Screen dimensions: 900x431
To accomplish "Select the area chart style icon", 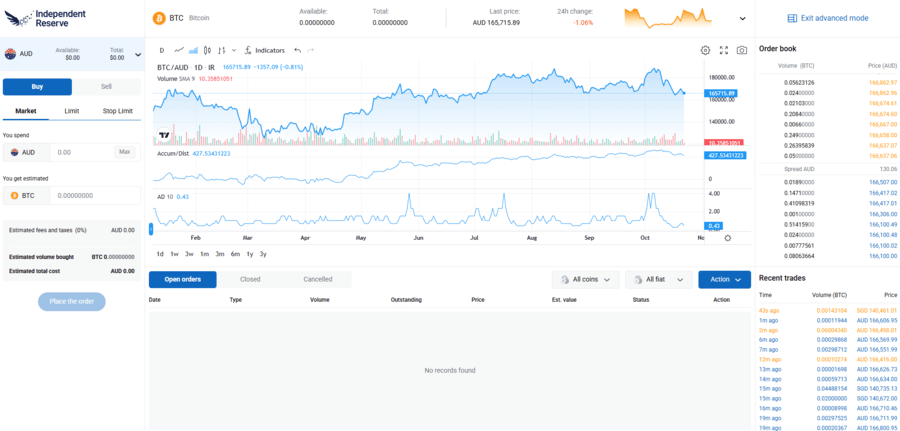I will 193,51.
